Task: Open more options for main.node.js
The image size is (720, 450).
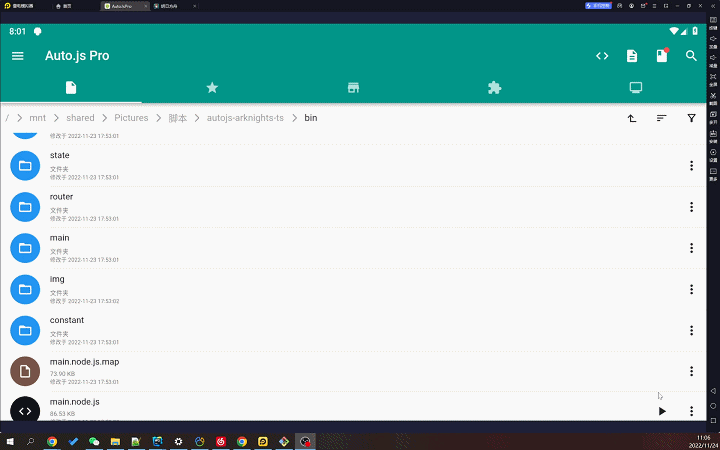Action: [691, 411]
